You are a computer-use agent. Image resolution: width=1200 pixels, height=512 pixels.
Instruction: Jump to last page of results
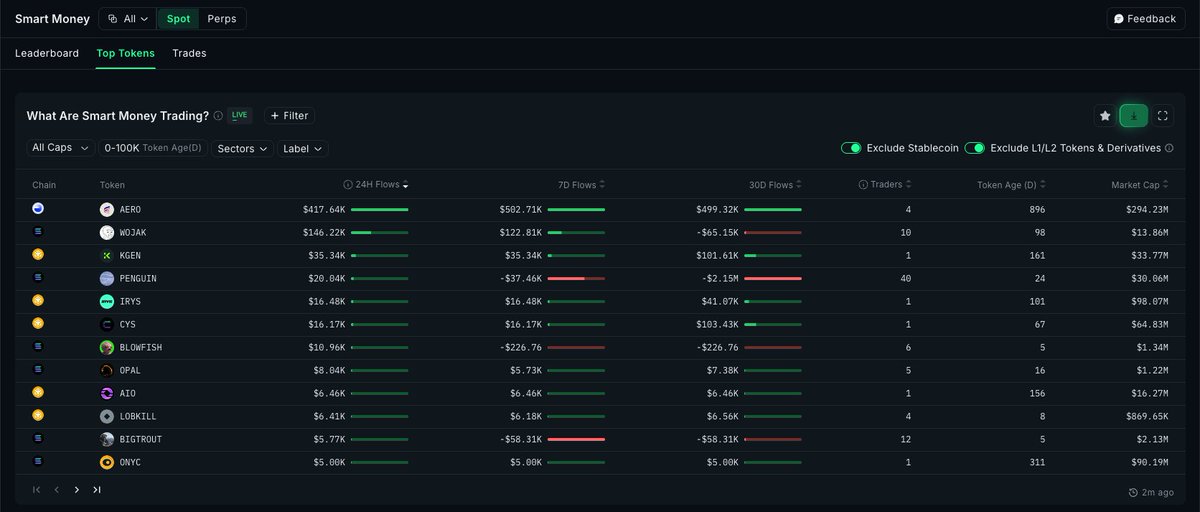tap(97, 490)
